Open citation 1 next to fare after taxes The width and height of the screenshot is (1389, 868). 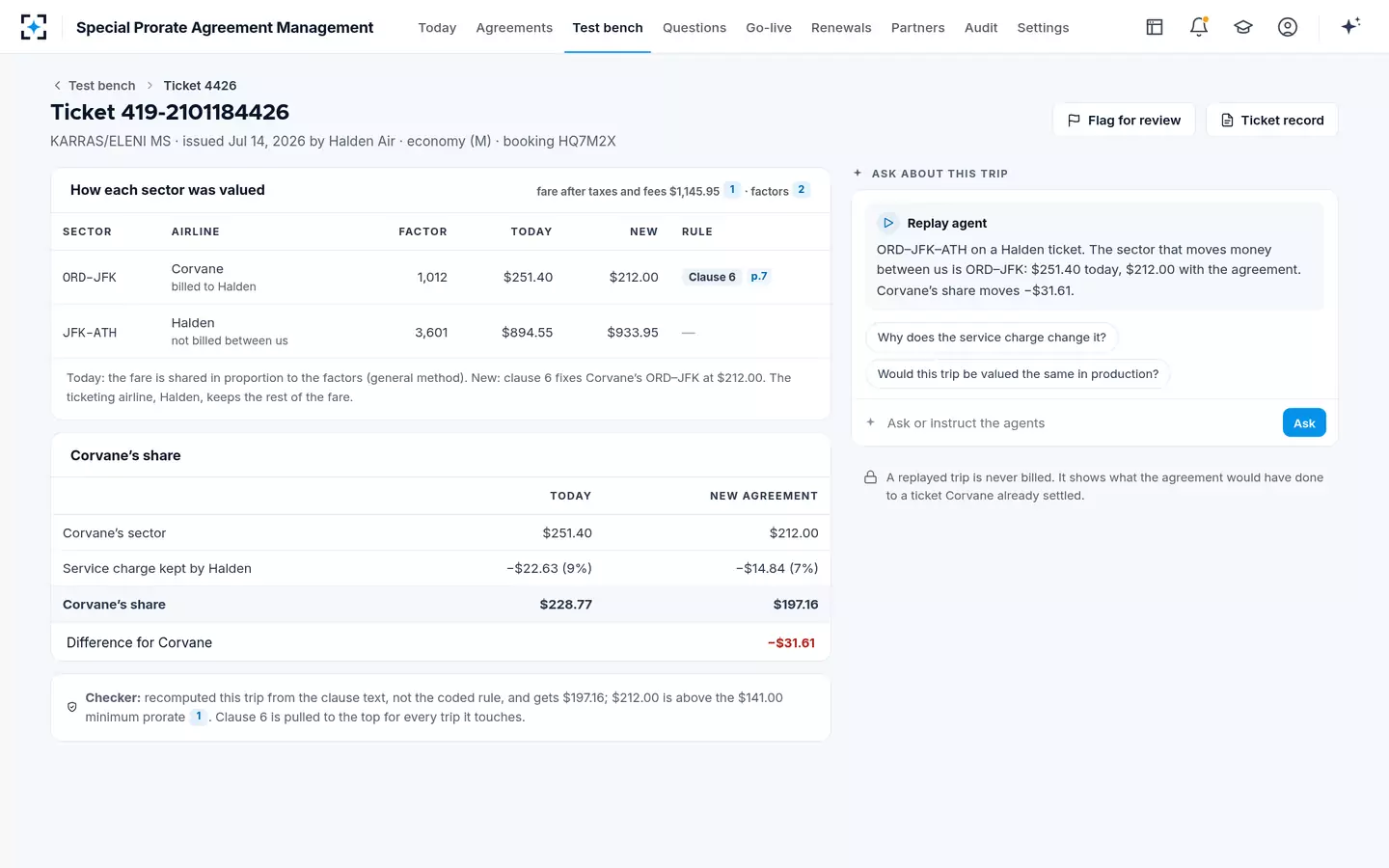732,190
